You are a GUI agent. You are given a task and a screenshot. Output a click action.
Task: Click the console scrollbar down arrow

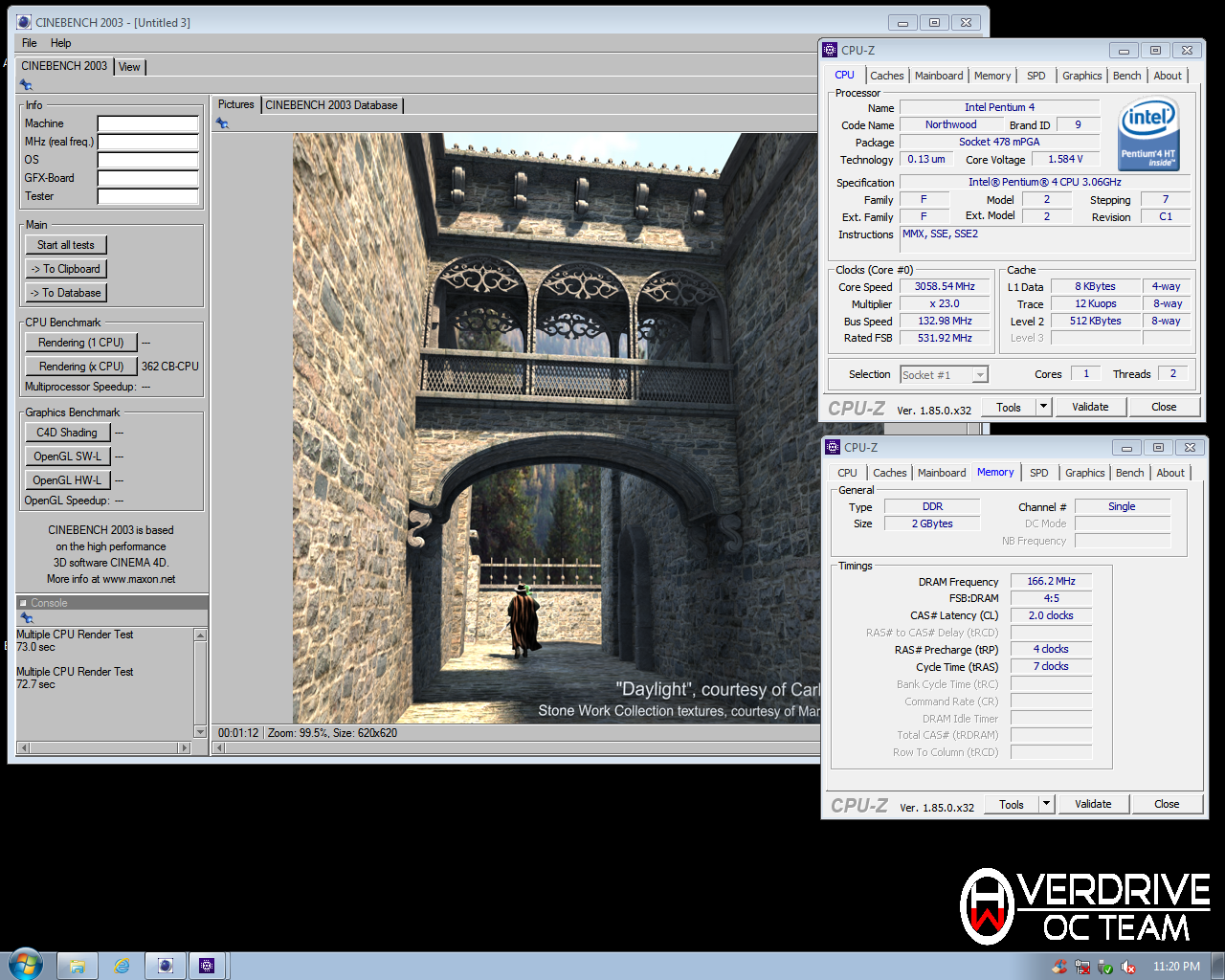click(x=200, y=732)
